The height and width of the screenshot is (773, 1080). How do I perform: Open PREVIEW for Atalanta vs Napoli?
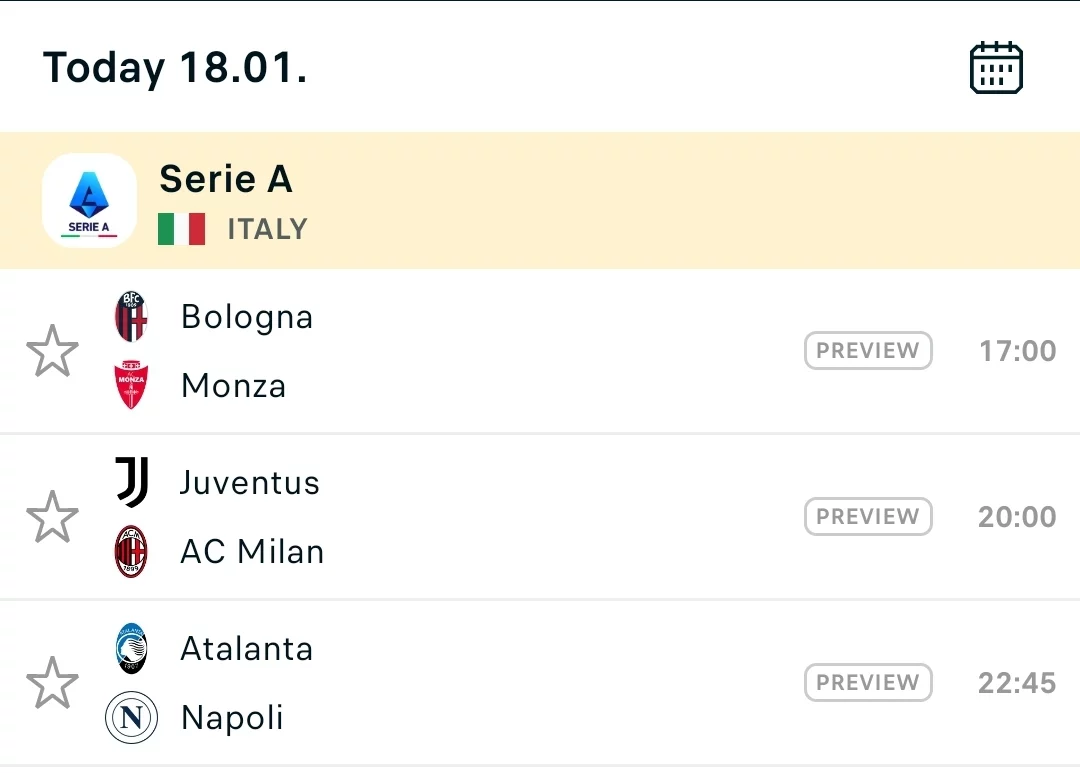pyautogui.click(x=868, y=682)
